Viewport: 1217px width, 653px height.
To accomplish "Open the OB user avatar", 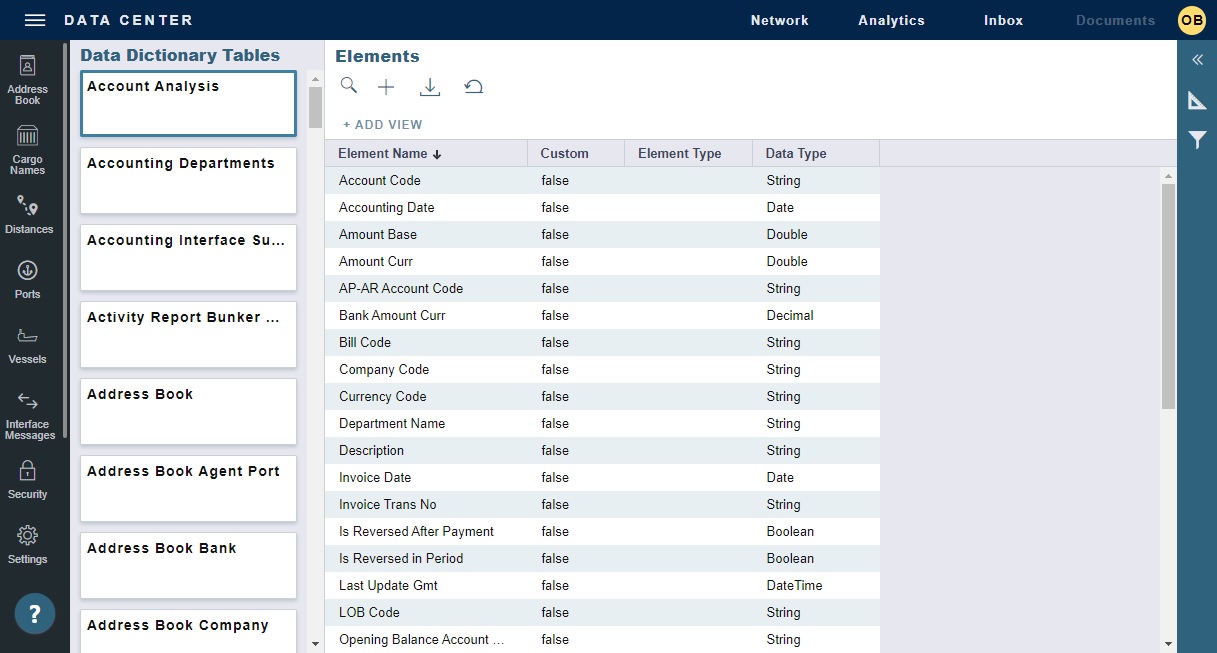I will (1191, 19).
